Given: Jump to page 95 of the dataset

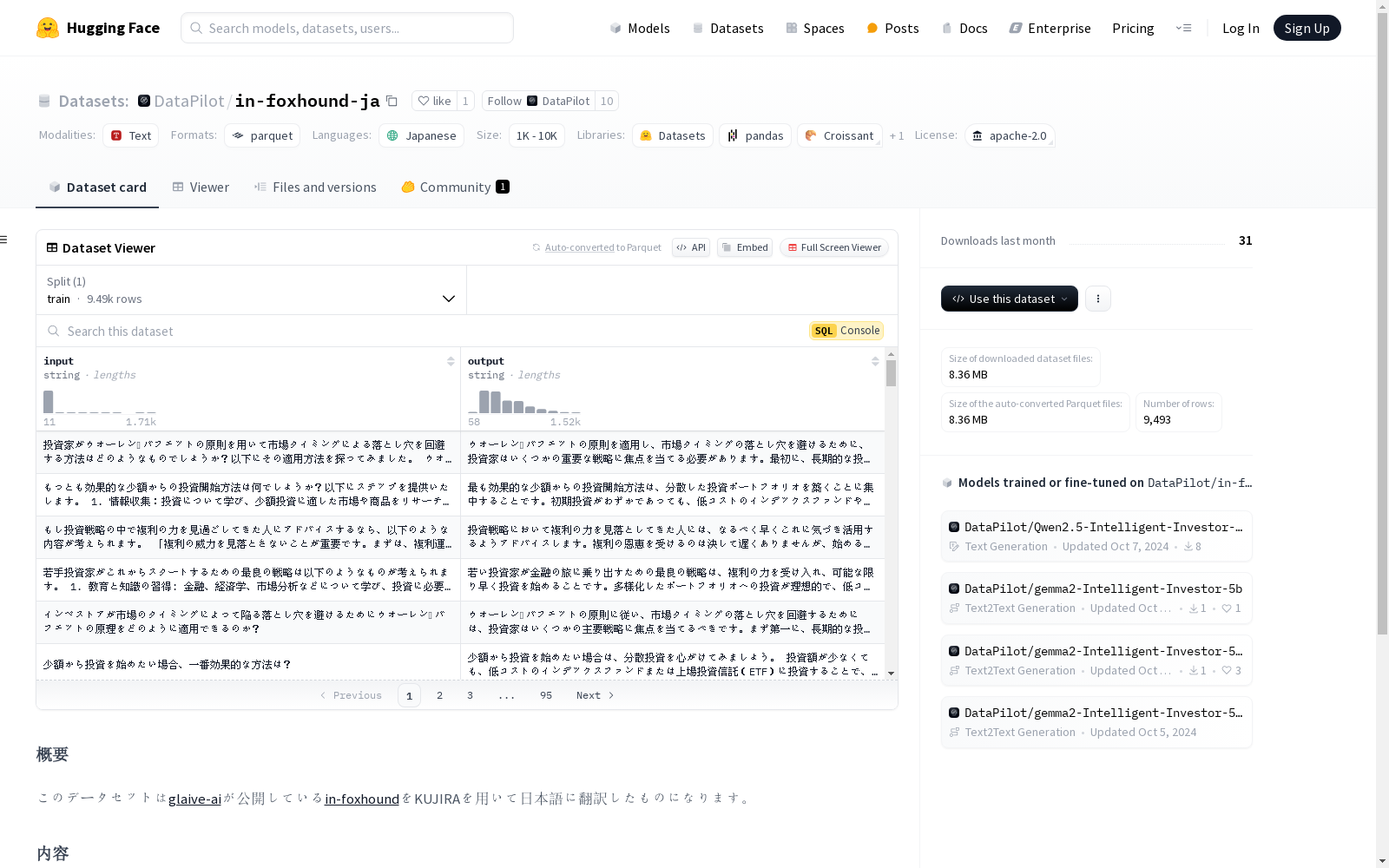Looking at the screenshot, I should point(546,695).
